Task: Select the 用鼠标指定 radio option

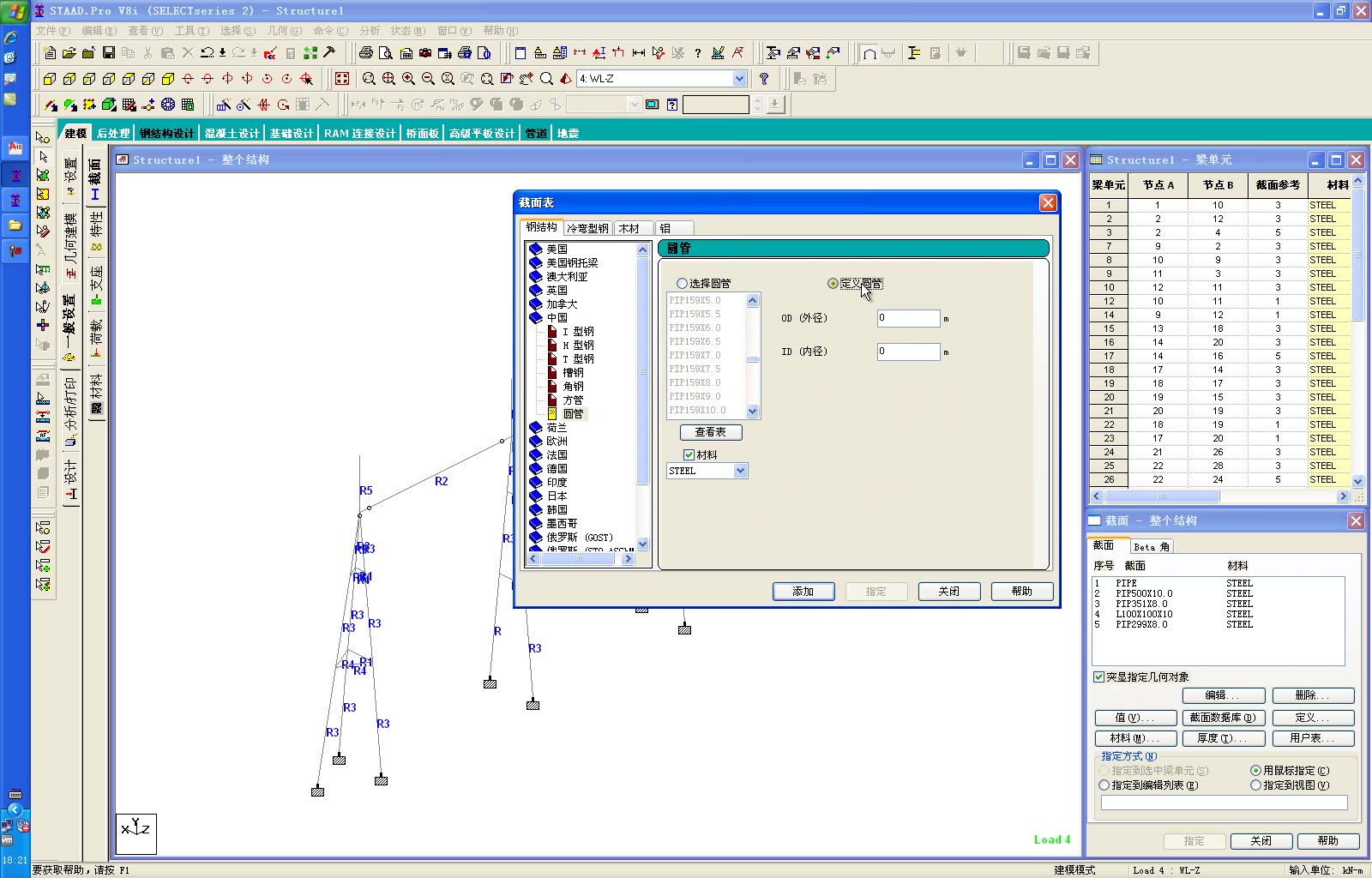Action: (x=1256, y=771)
